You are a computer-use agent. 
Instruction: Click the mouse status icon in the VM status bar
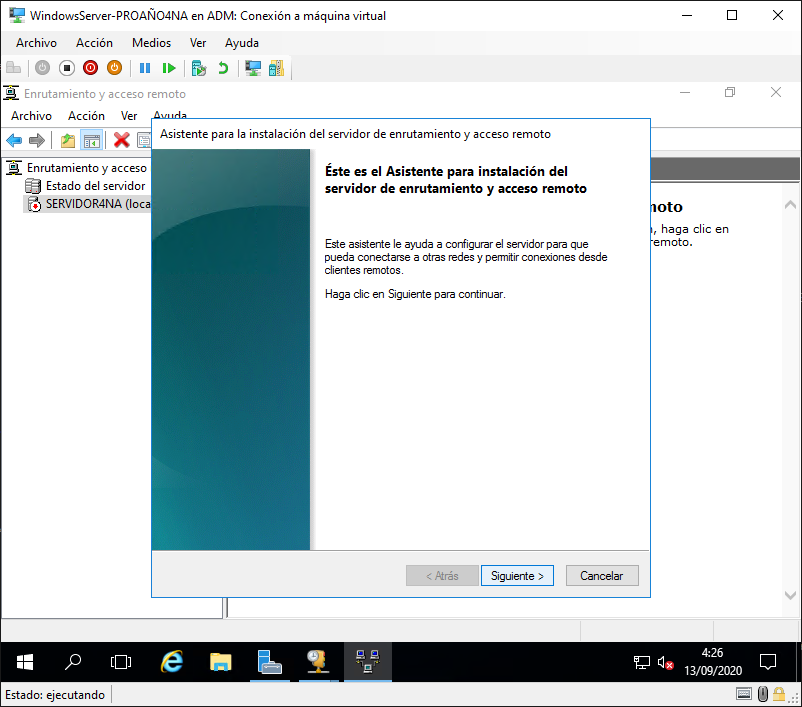763,694
